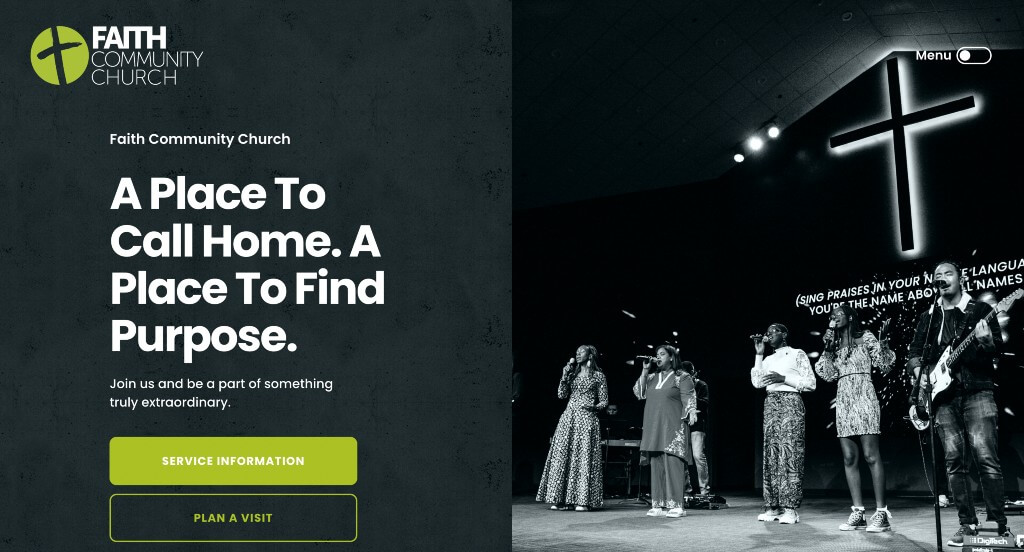Click the CHURCH word in the logo
Screen dimensions: 1024x552
pos(134,77)
